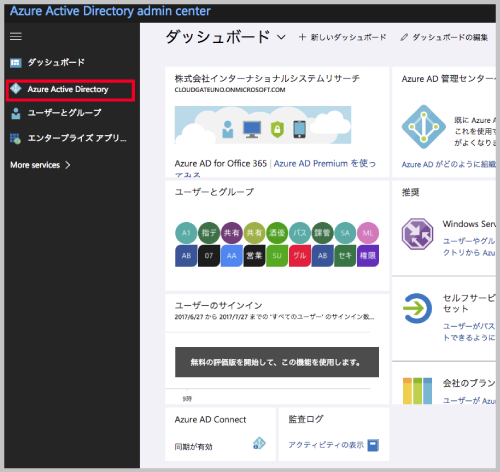Select the 営業 group tile
The height and width of the screenshot is (472, 500).
tap(254, 256)
